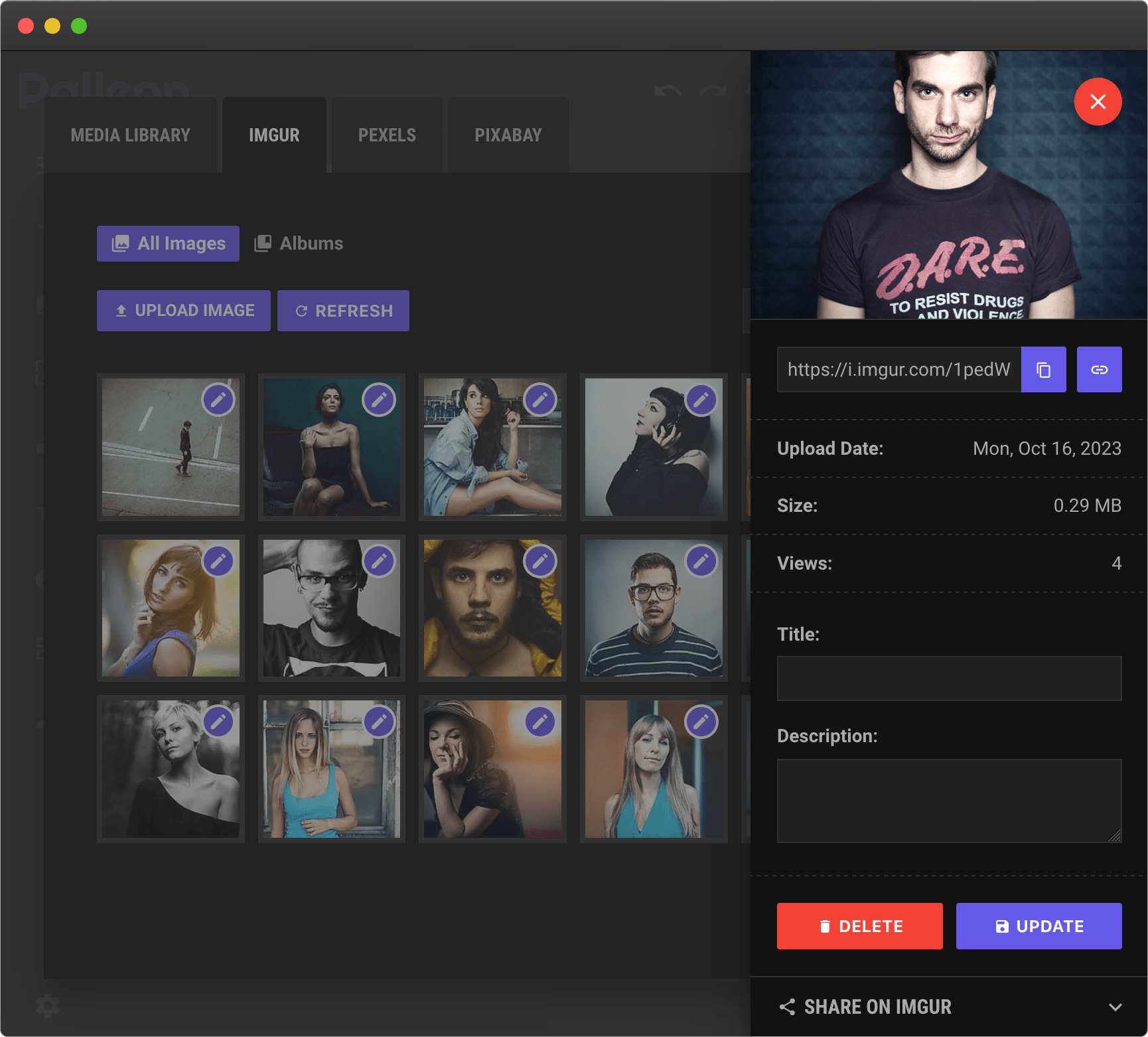Viewport: 1148px width, 1037px height.
Task: Edit the woman with headphones image
Action: [701, 400]
